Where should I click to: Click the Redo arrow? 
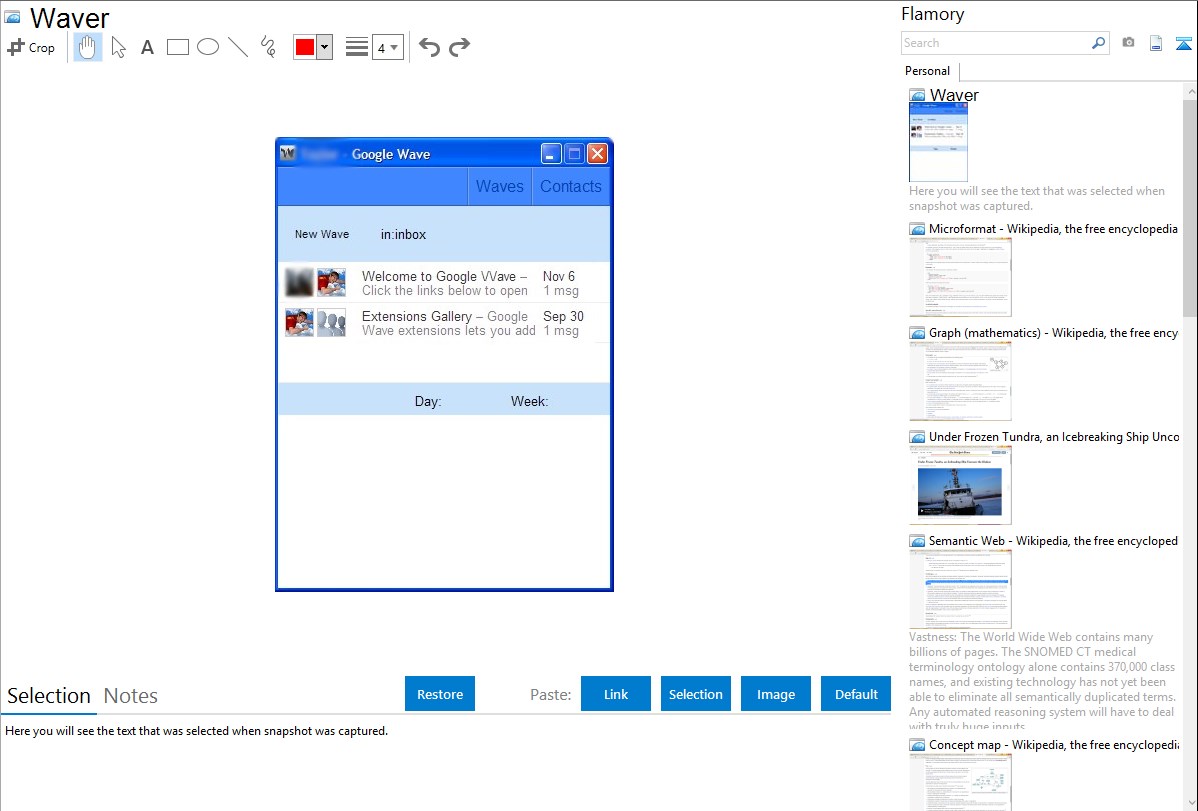click(459, 47)
